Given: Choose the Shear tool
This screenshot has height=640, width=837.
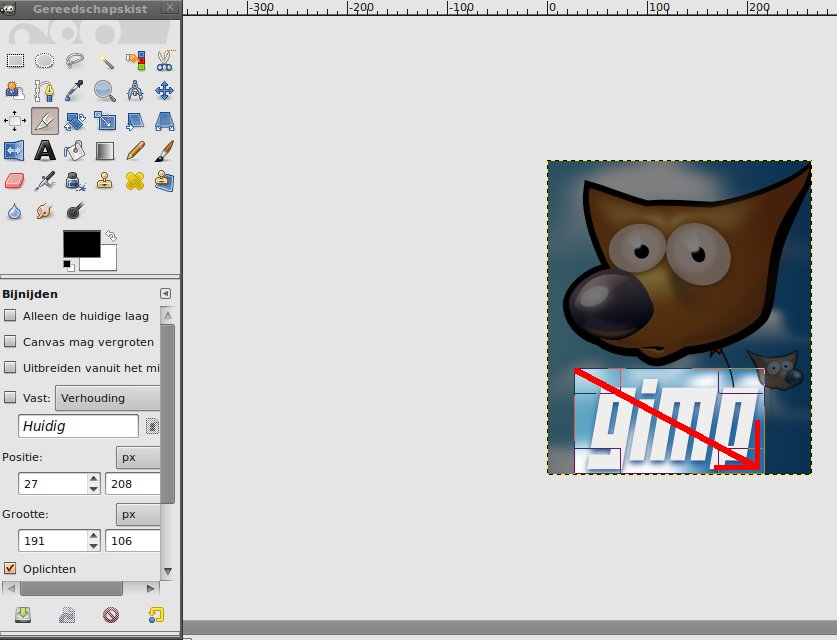Looking at the screenshot, I should (135, 121).
